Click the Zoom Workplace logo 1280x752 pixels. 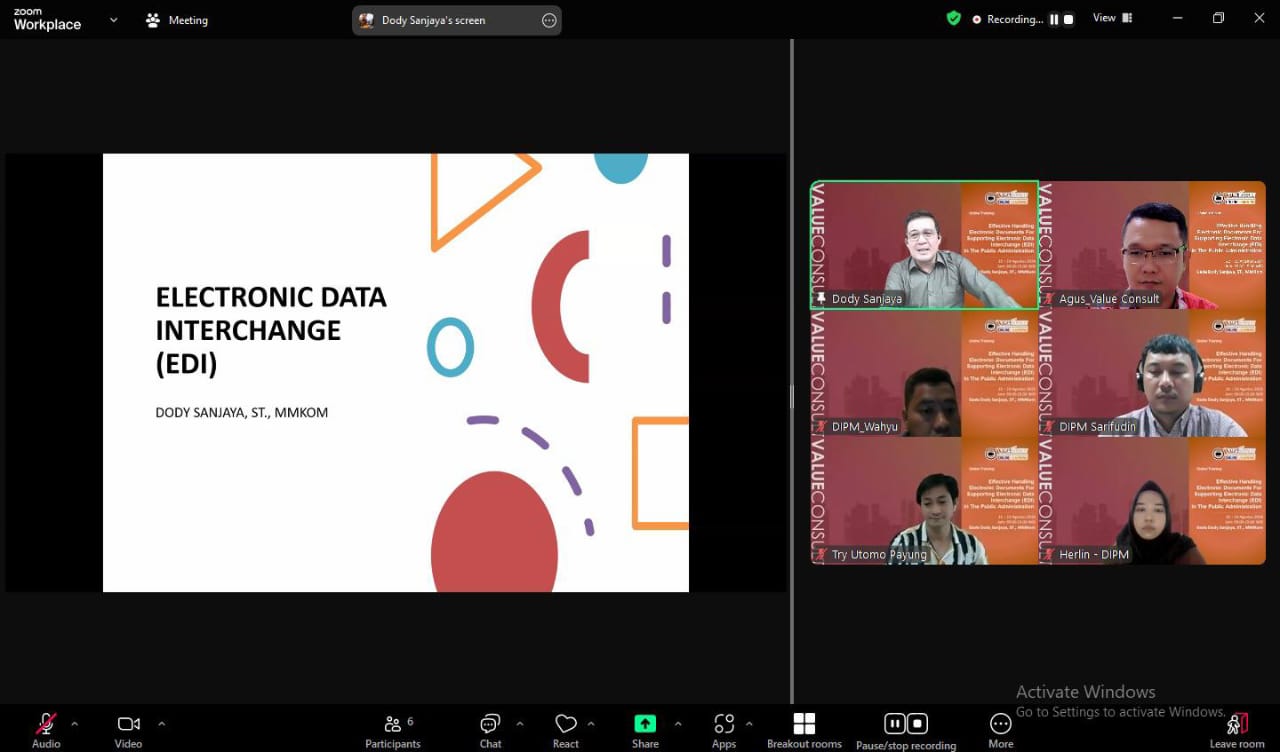47,20
